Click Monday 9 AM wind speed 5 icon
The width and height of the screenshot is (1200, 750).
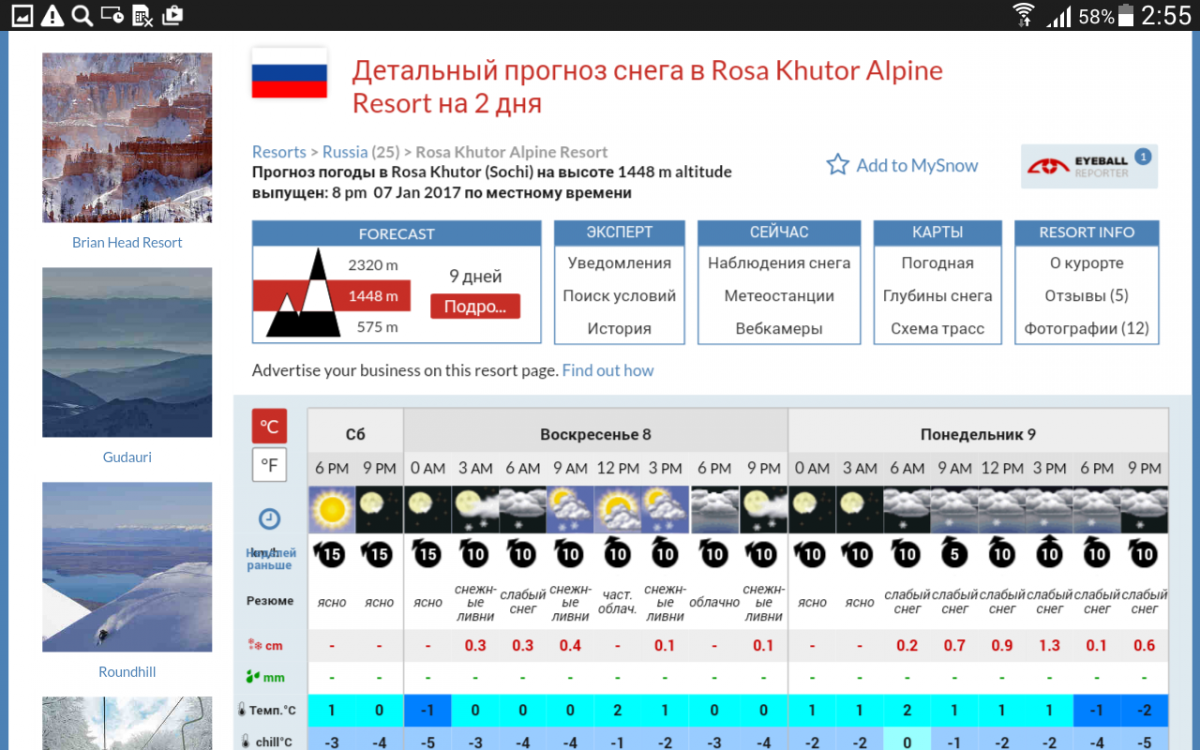click(x=955, y=552)
